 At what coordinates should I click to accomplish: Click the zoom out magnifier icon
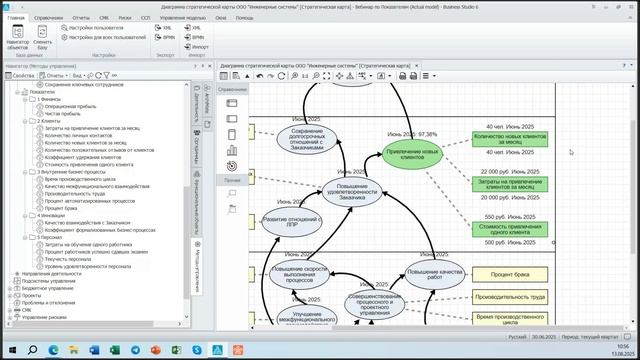pos(316,76)
